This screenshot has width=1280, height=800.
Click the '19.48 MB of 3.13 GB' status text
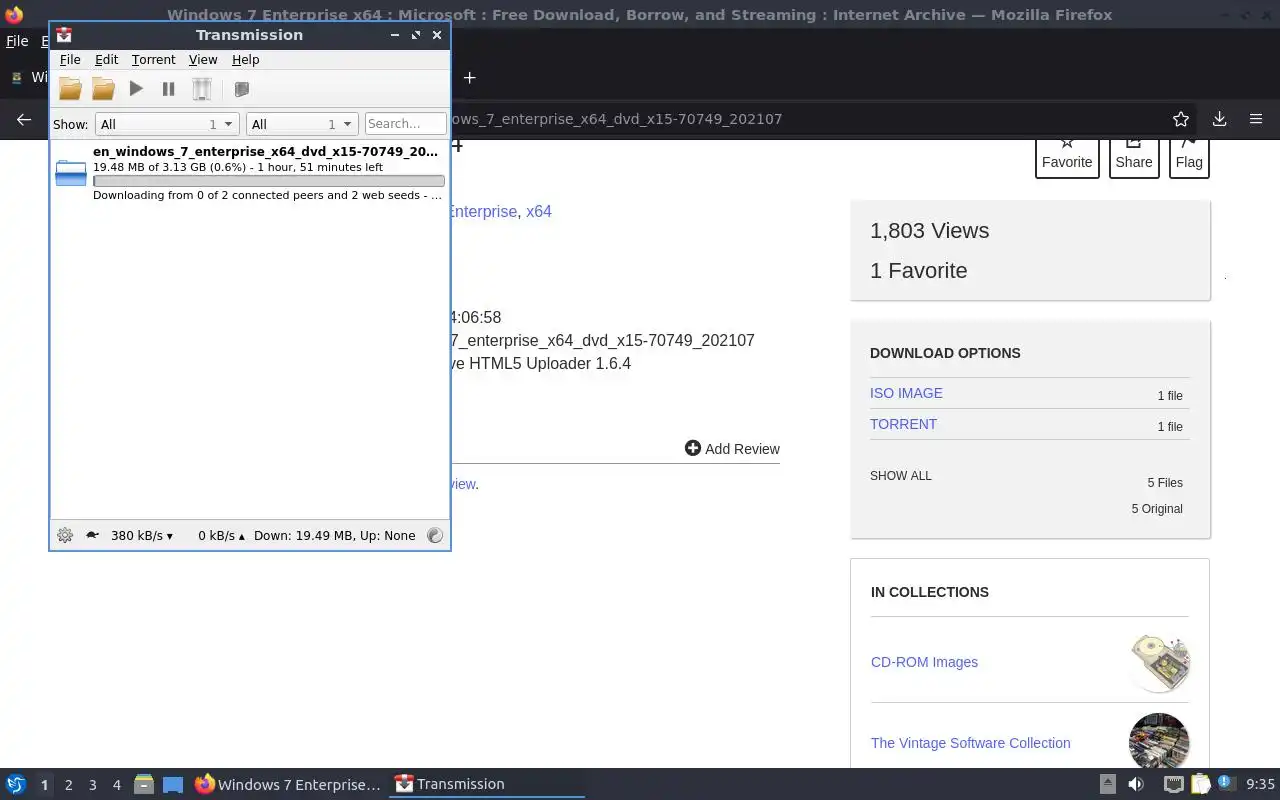tap(238, 167)
